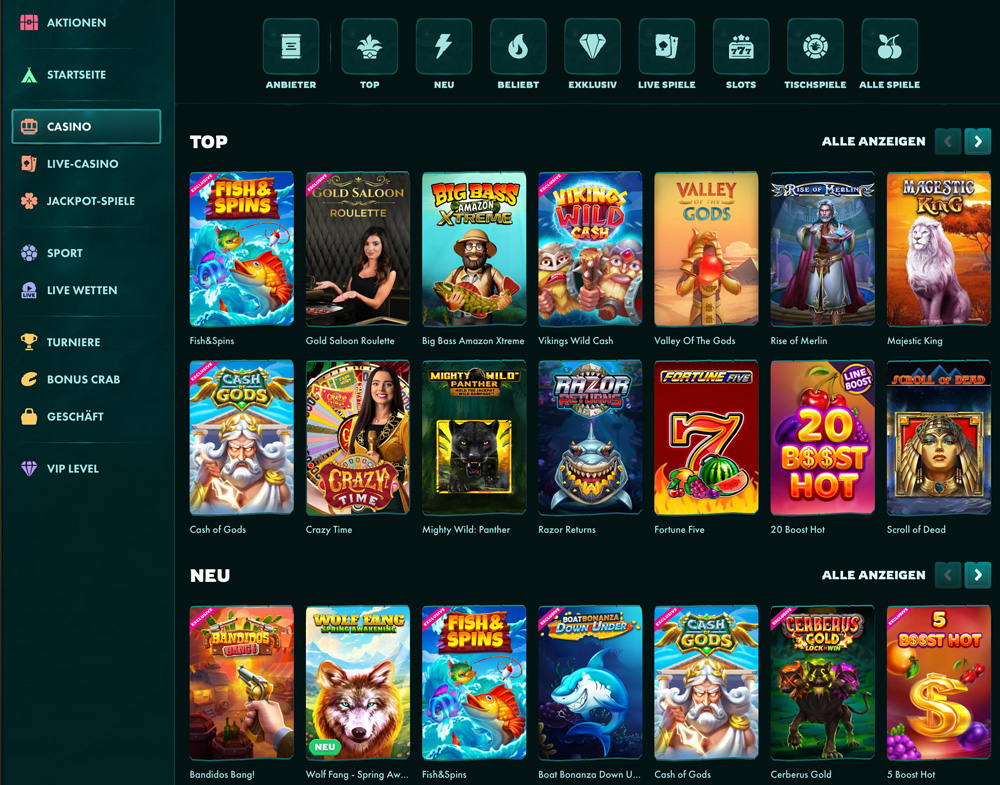Open Vikings Wild Cash game thumbnail
The image size is (1000, 785).
pos(590,249)
